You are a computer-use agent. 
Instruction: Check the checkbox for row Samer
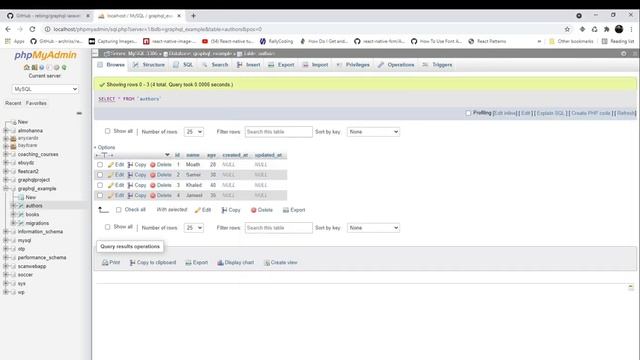click(x=100, y=175)
